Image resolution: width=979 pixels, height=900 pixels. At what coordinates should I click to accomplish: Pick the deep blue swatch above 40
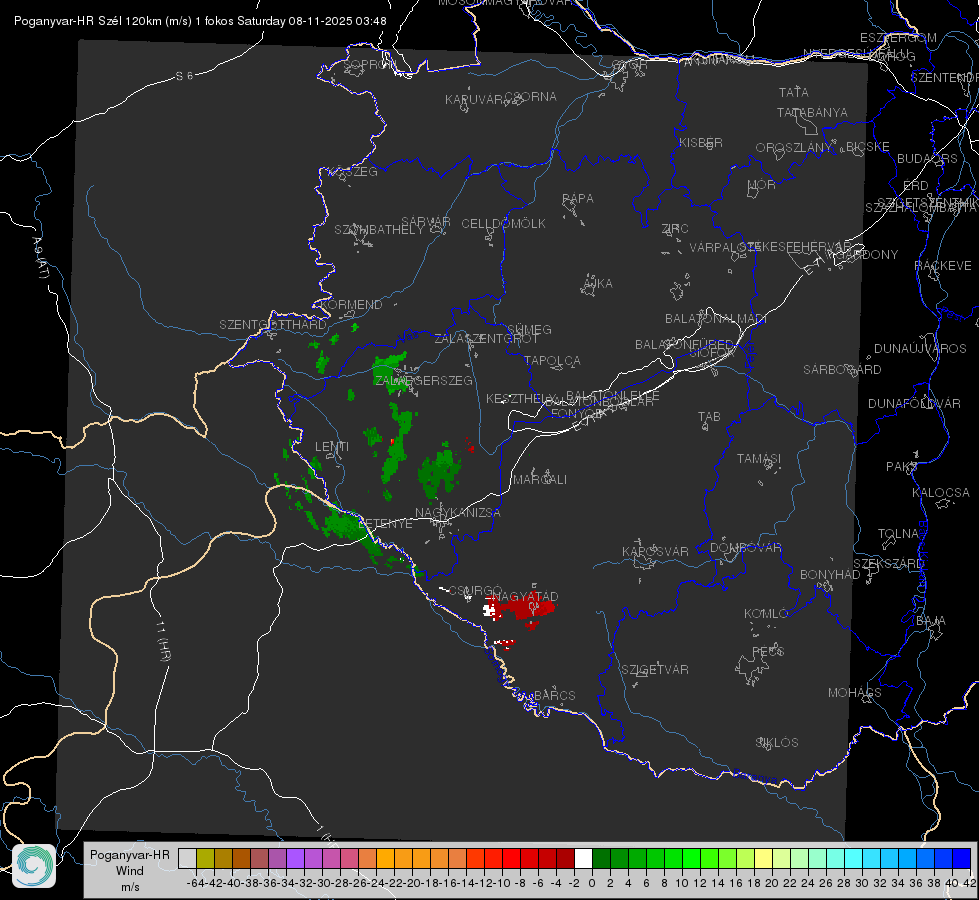pyautogui.click(x=962, y=858)
